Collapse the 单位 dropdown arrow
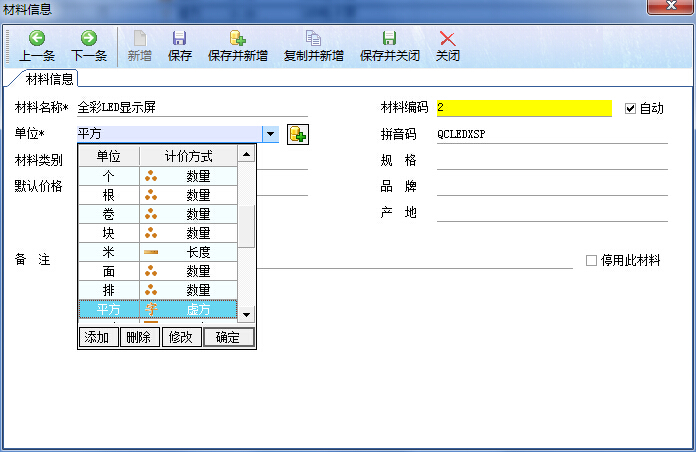This screenshot has height=452, width=696. pos(269,134)
